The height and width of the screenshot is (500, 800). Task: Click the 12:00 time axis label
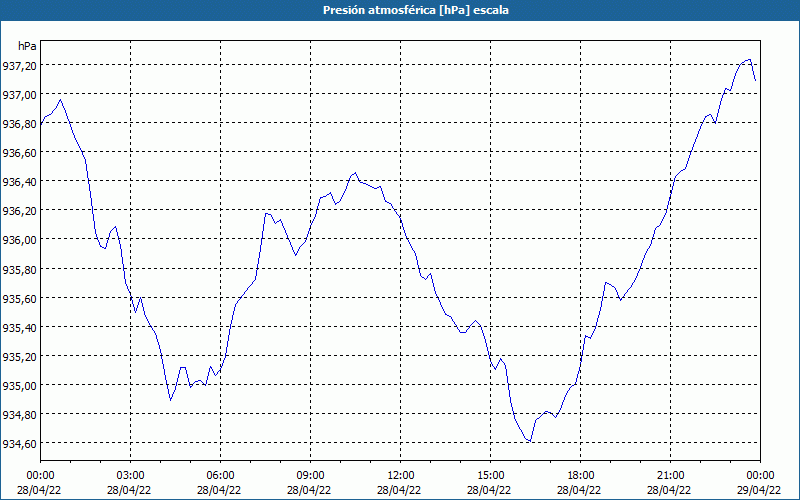[401, 476]
